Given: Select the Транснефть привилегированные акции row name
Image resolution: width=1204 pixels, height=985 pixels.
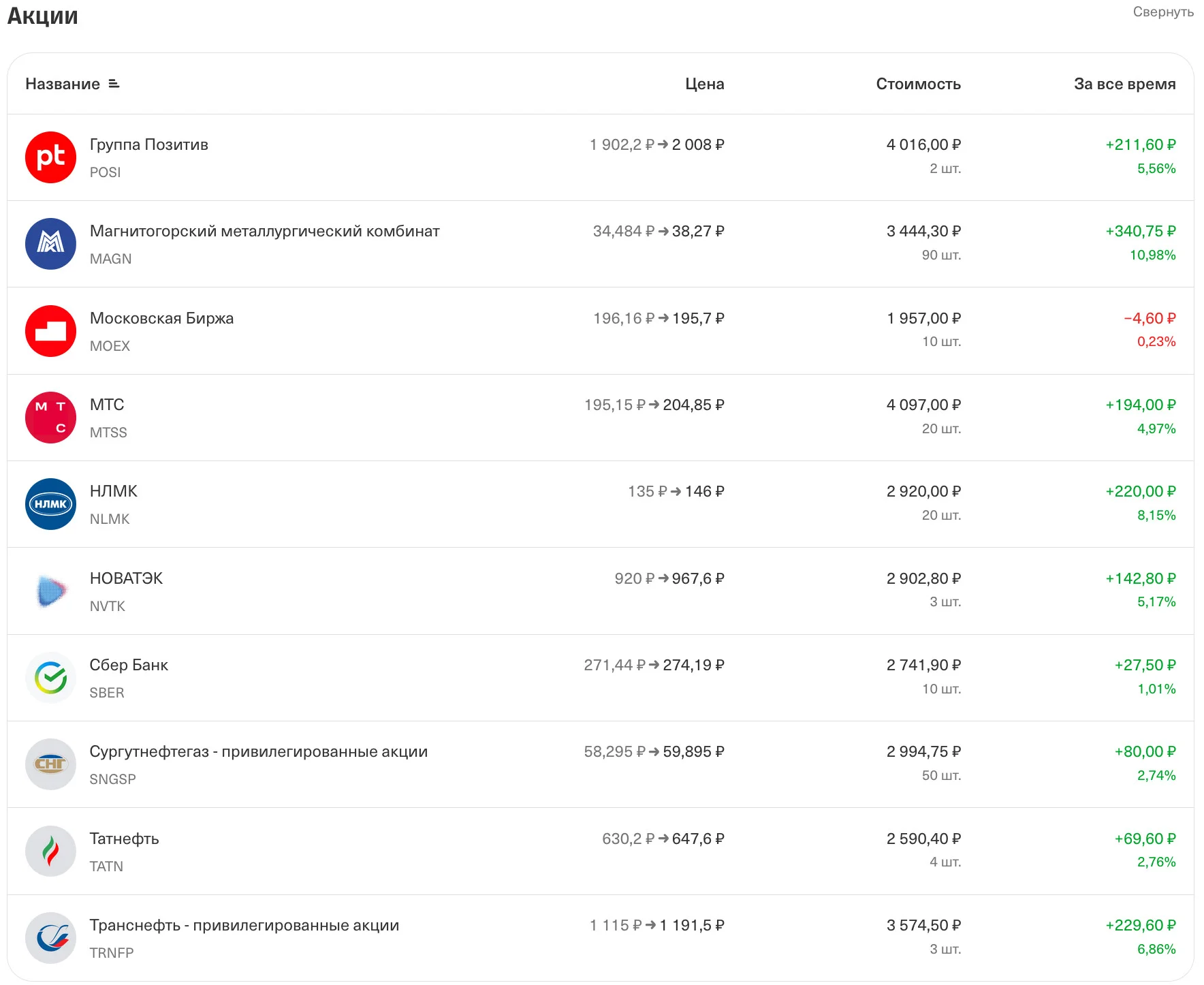Looking at the screenshot, I should coord(244,925).
